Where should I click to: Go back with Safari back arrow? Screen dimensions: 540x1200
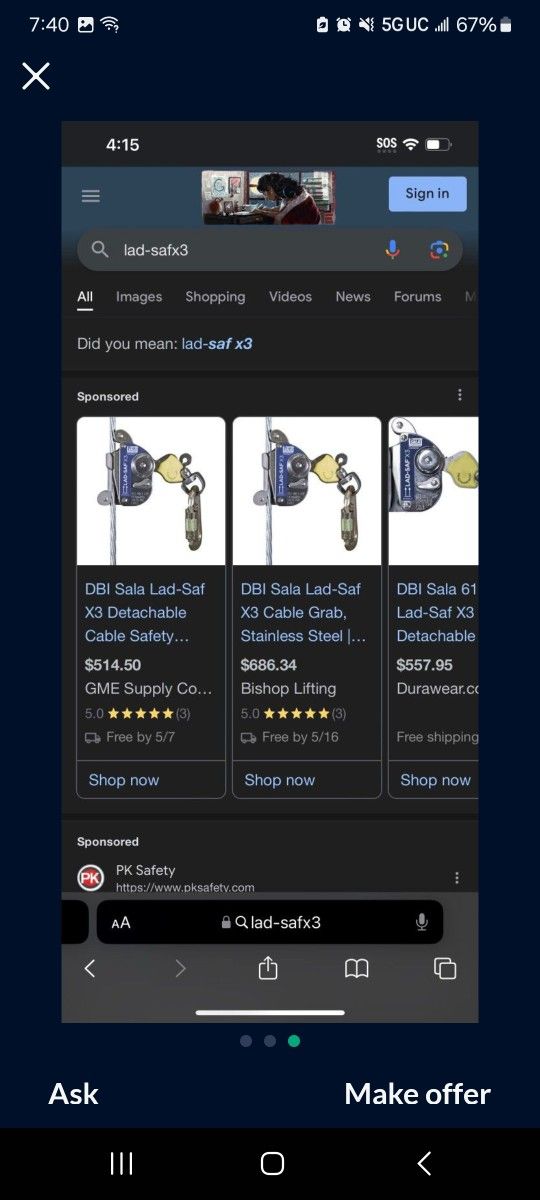click(x=90, y=968)
